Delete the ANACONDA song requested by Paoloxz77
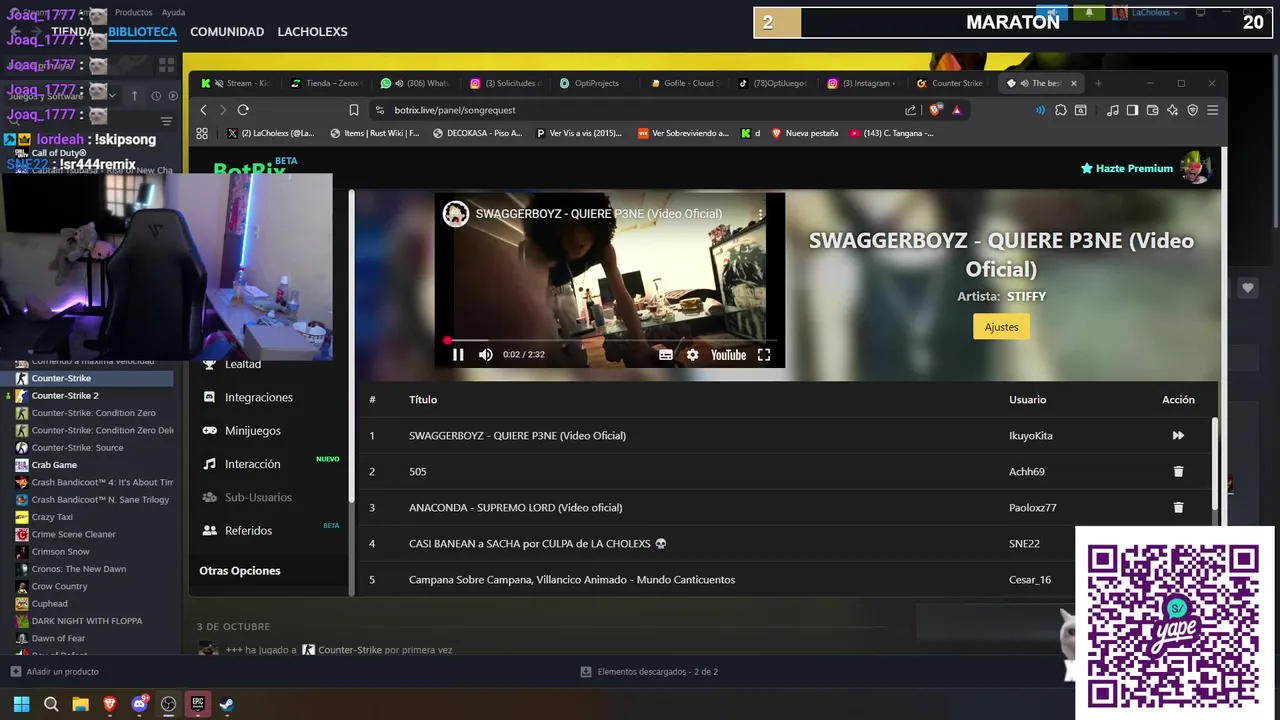 1178,507
